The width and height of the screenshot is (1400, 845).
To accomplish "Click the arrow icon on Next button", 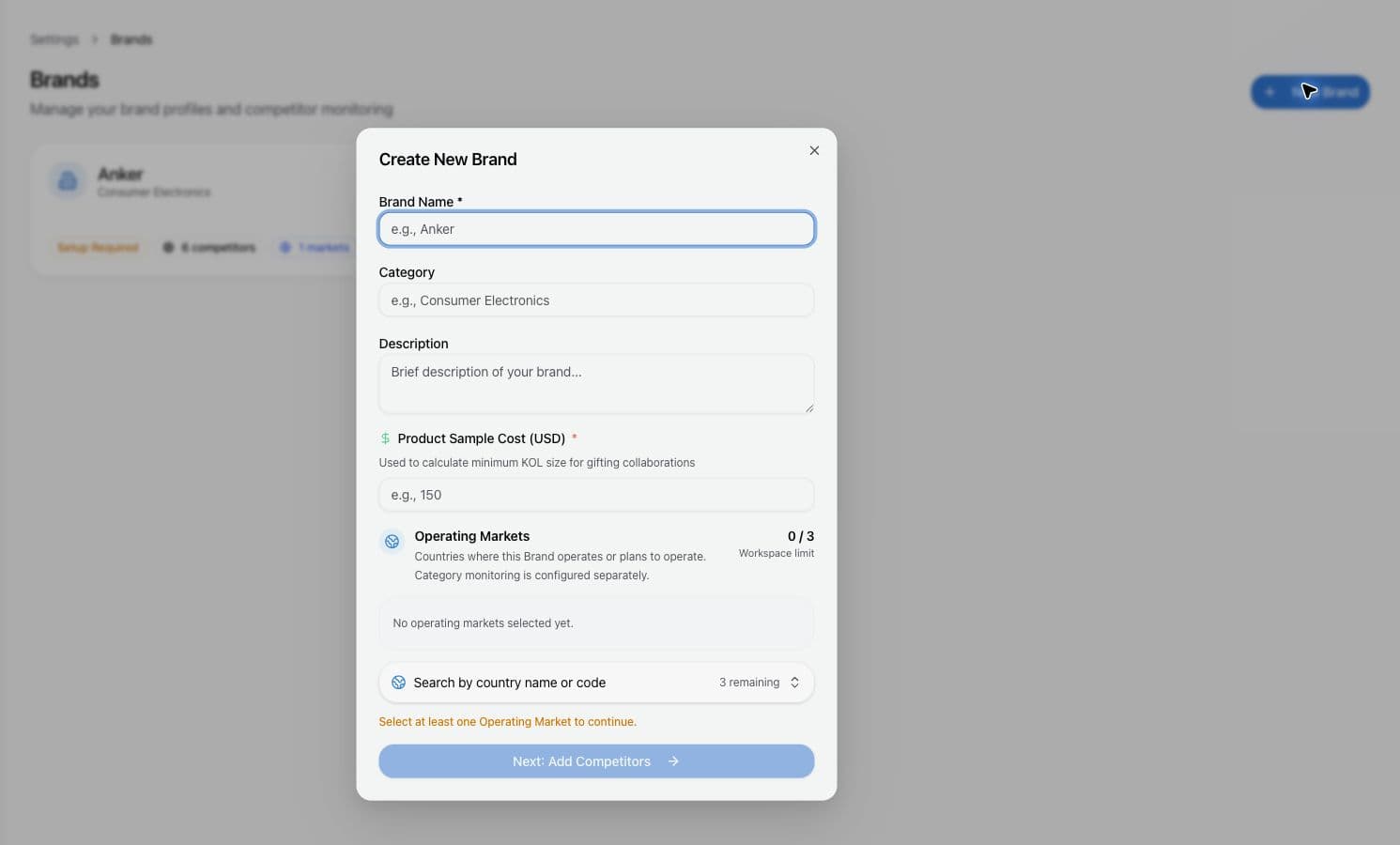I will [673, 761].
